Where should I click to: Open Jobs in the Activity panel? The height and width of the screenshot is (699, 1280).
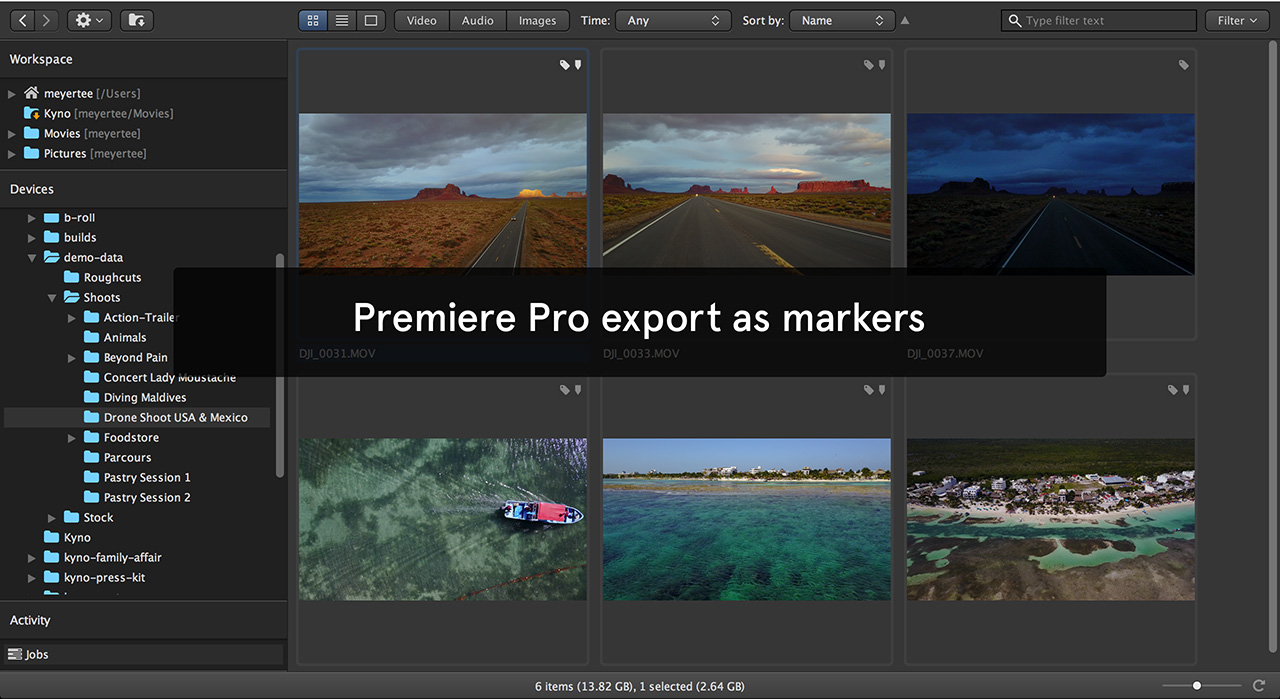click(x=37, y=655)
